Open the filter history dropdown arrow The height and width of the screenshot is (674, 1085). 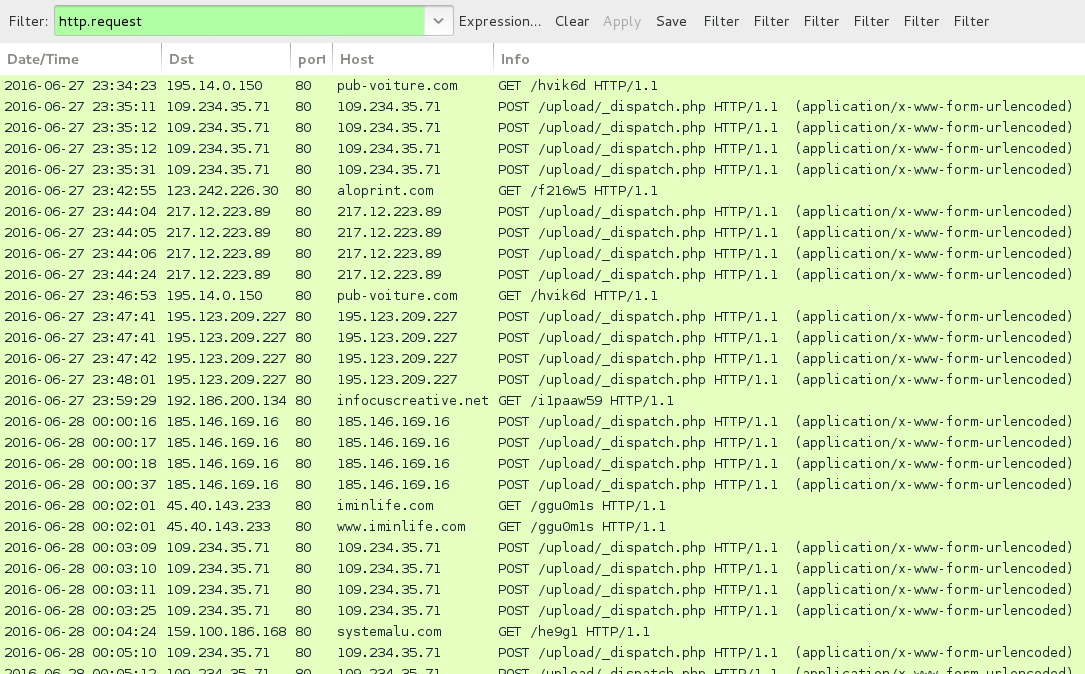(438, 21)
